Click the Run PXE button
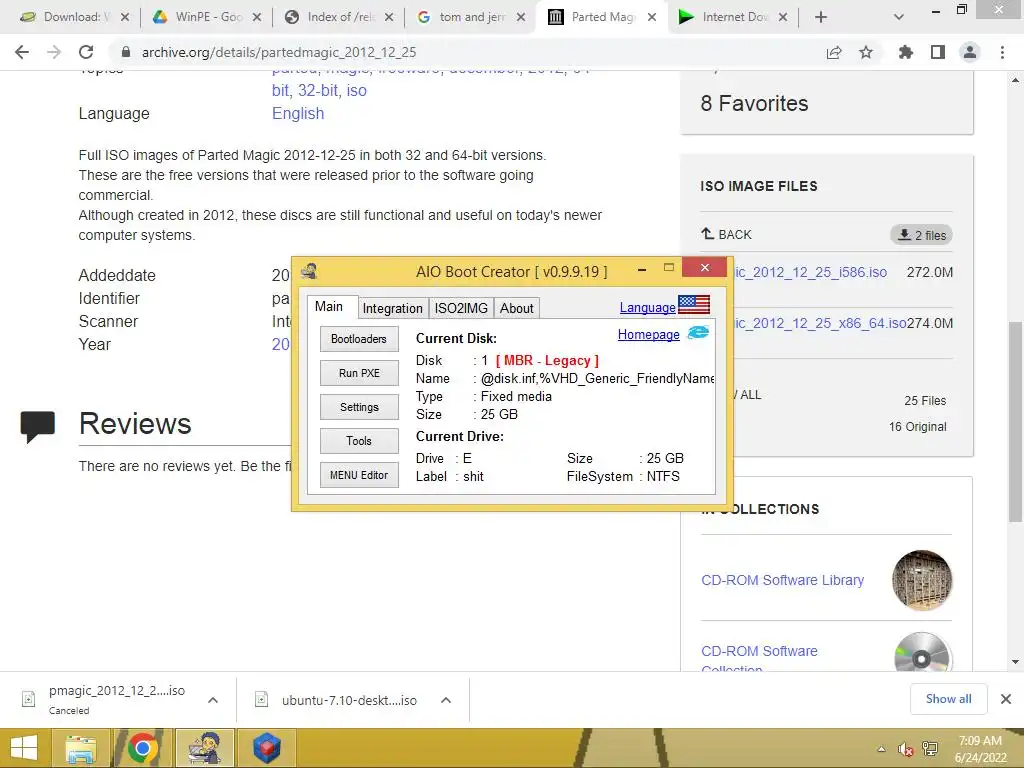This screenshot has width=1024, height=768. pyautogui.click(x=359, y=373)
